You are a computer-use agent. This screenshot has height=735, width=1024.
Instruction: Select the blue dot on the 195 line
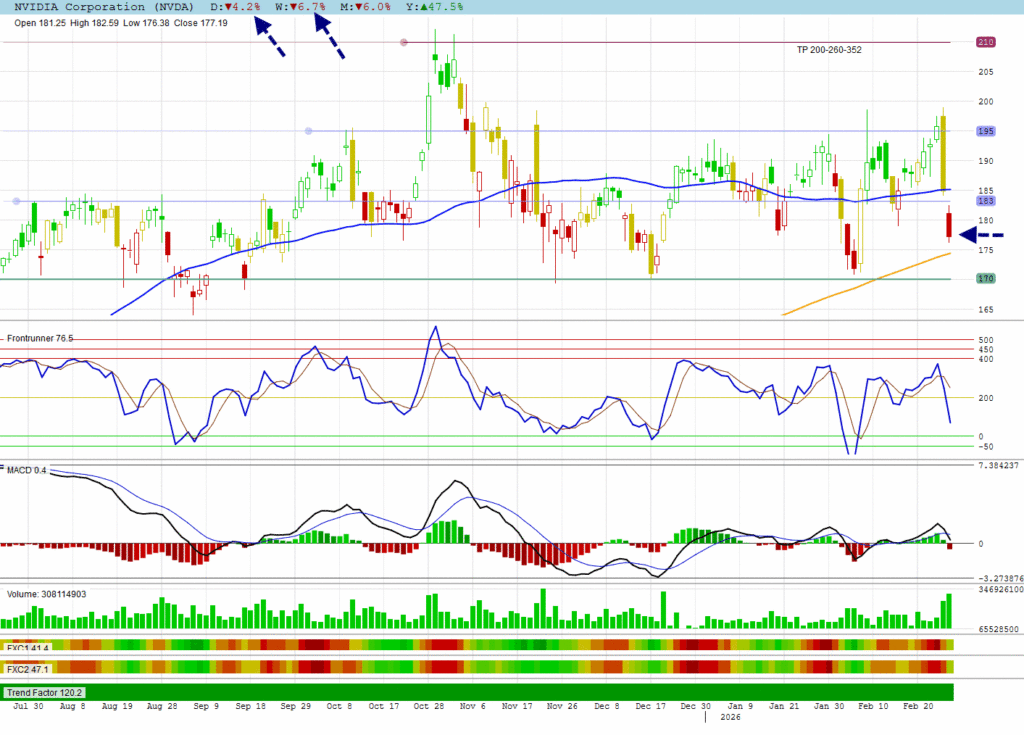tap(308, 131)
